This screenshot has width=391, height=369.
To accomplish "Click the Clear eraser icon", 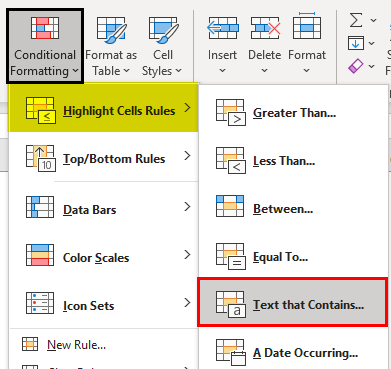I will click(x=356, y=66).
